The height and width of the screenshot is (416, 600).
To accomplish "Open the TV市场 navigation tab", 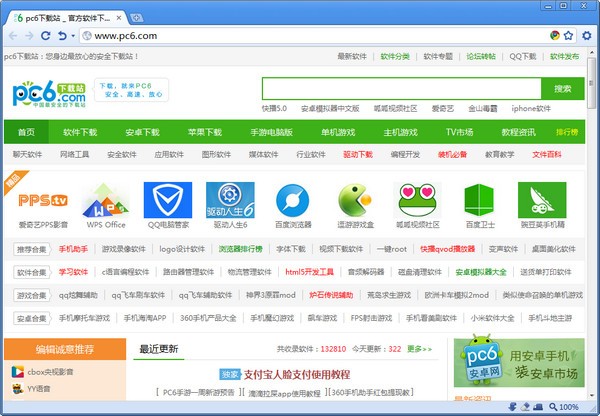I will pos(459,132).
